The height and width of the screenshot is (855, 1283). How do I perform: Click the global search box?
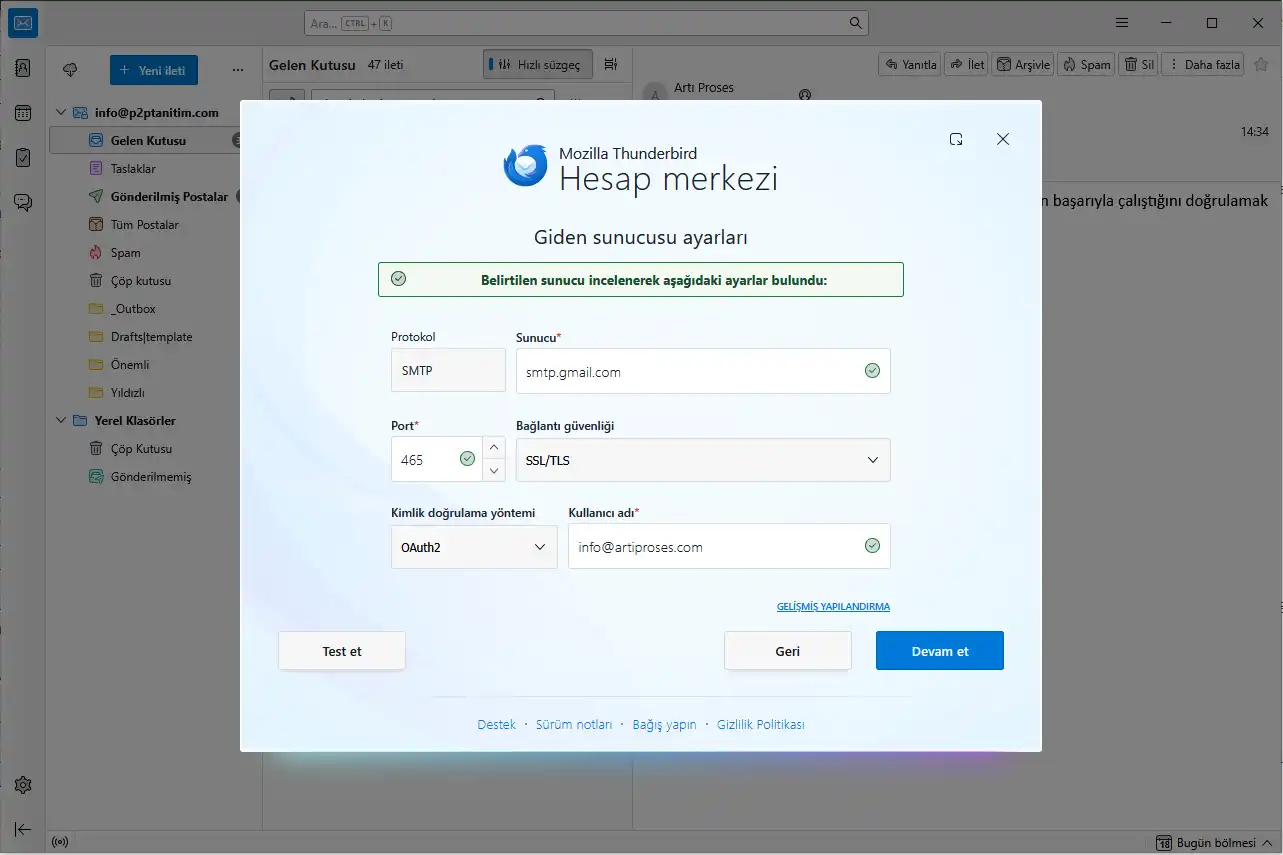(586, 22)
